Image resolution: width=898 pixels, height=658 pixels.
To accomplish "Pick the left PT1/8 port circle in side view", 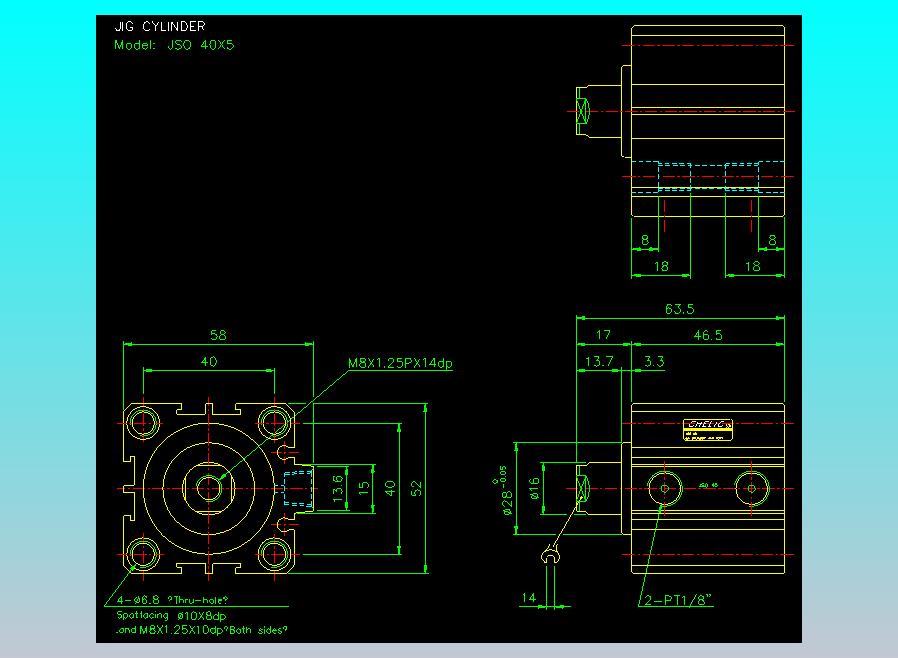I will tap(665, 488).
